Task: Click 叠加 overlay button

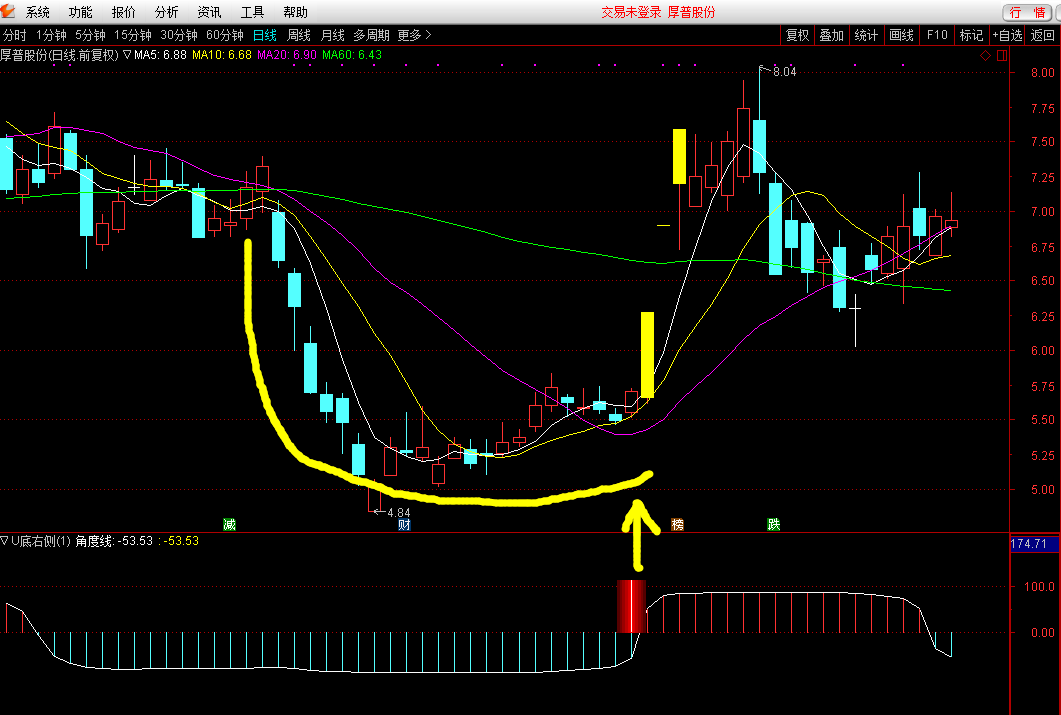Action: point(832,35)
